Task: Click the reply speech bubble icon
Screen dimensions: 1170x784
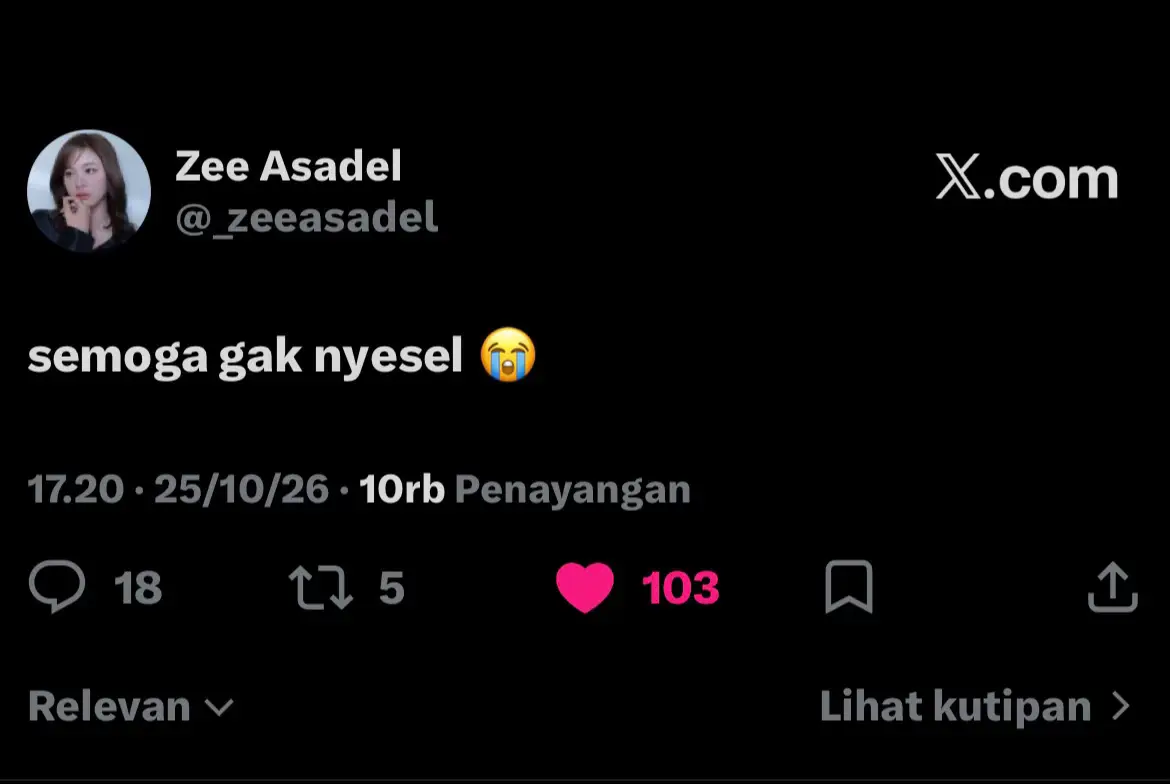Action: tap(57, 586)
